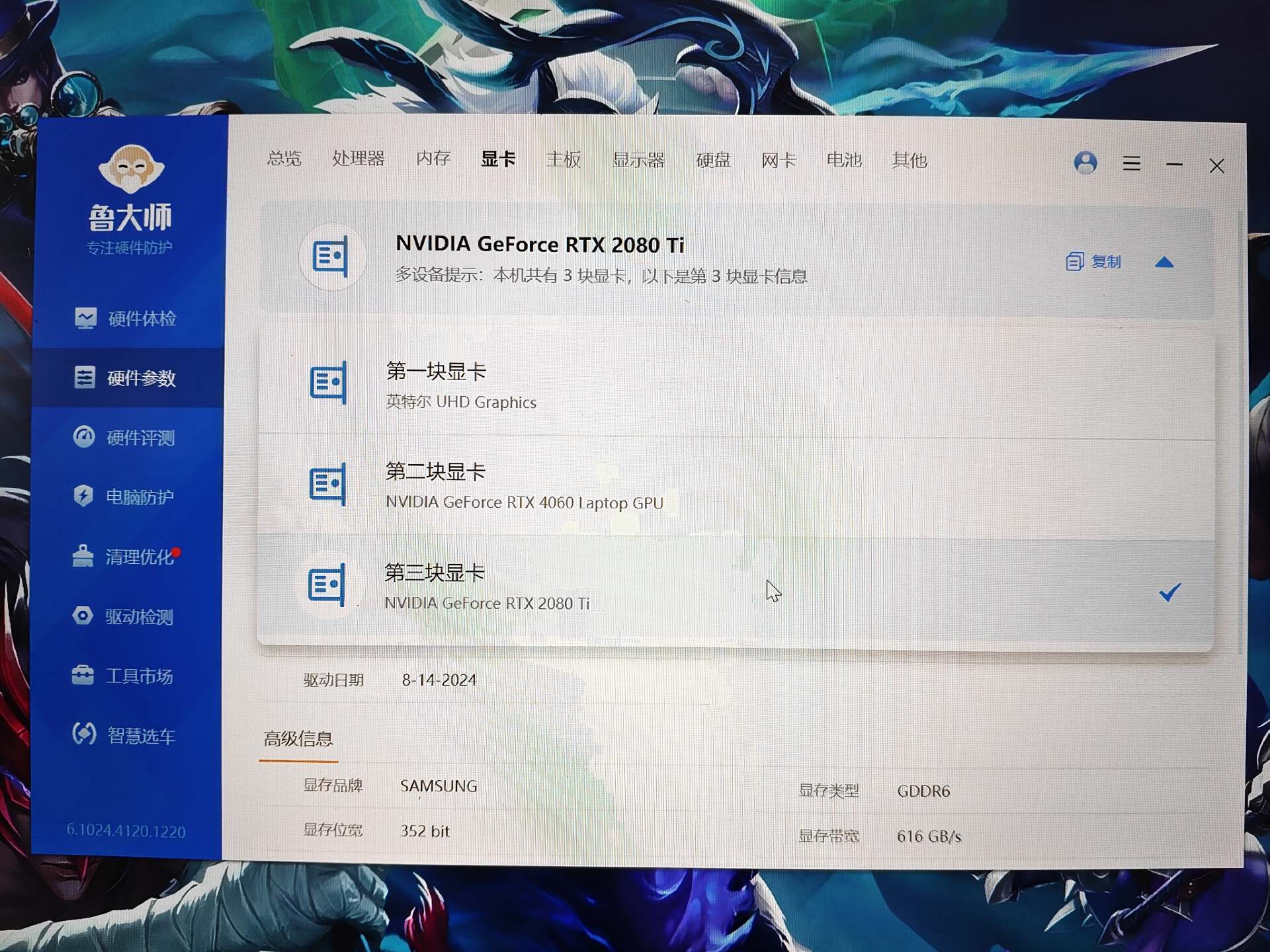Screen dimensions: 1270x952
Task: Switch to the 内存 tab
Action: tap(433, 159)
